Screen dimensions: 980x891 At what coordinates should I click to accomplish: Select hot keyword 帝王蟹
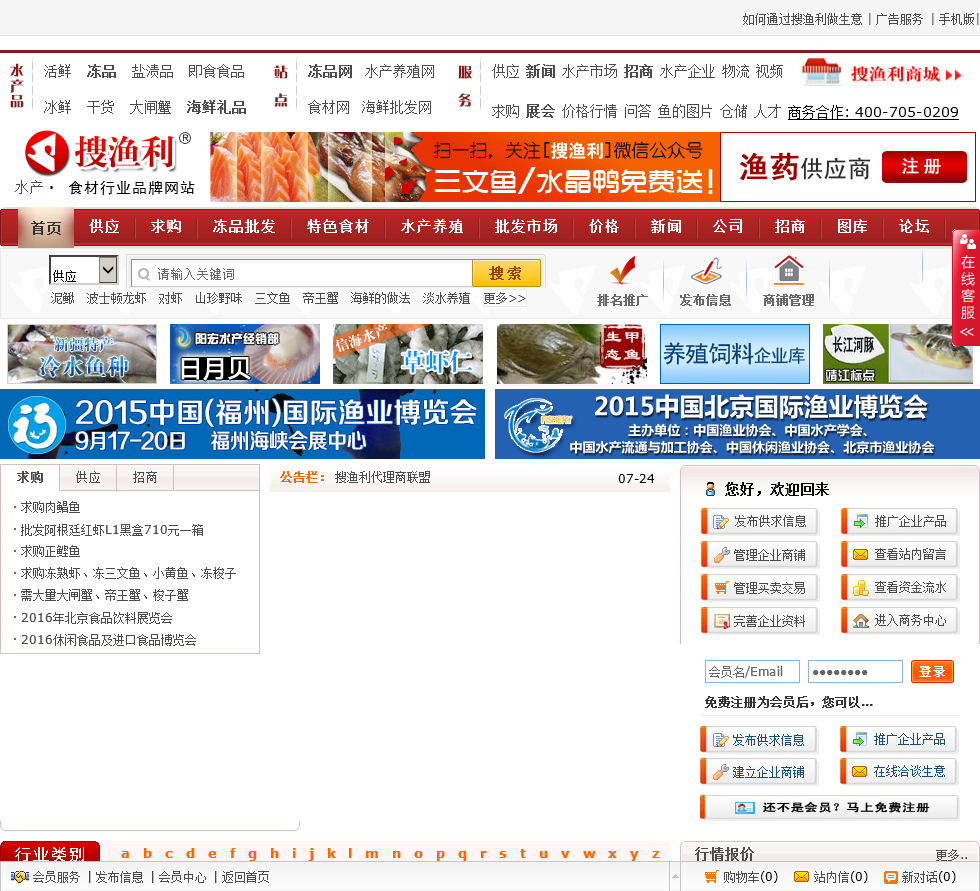point(321,299)
